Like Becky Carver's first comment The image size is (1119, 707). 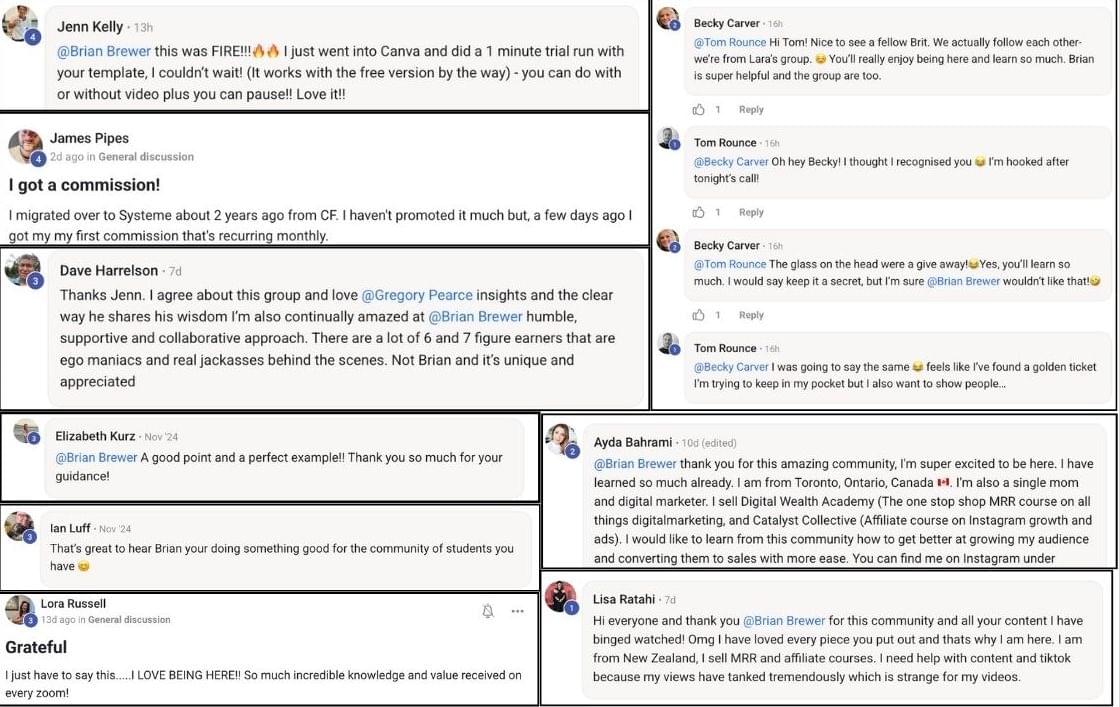click(x=699, y=109)
